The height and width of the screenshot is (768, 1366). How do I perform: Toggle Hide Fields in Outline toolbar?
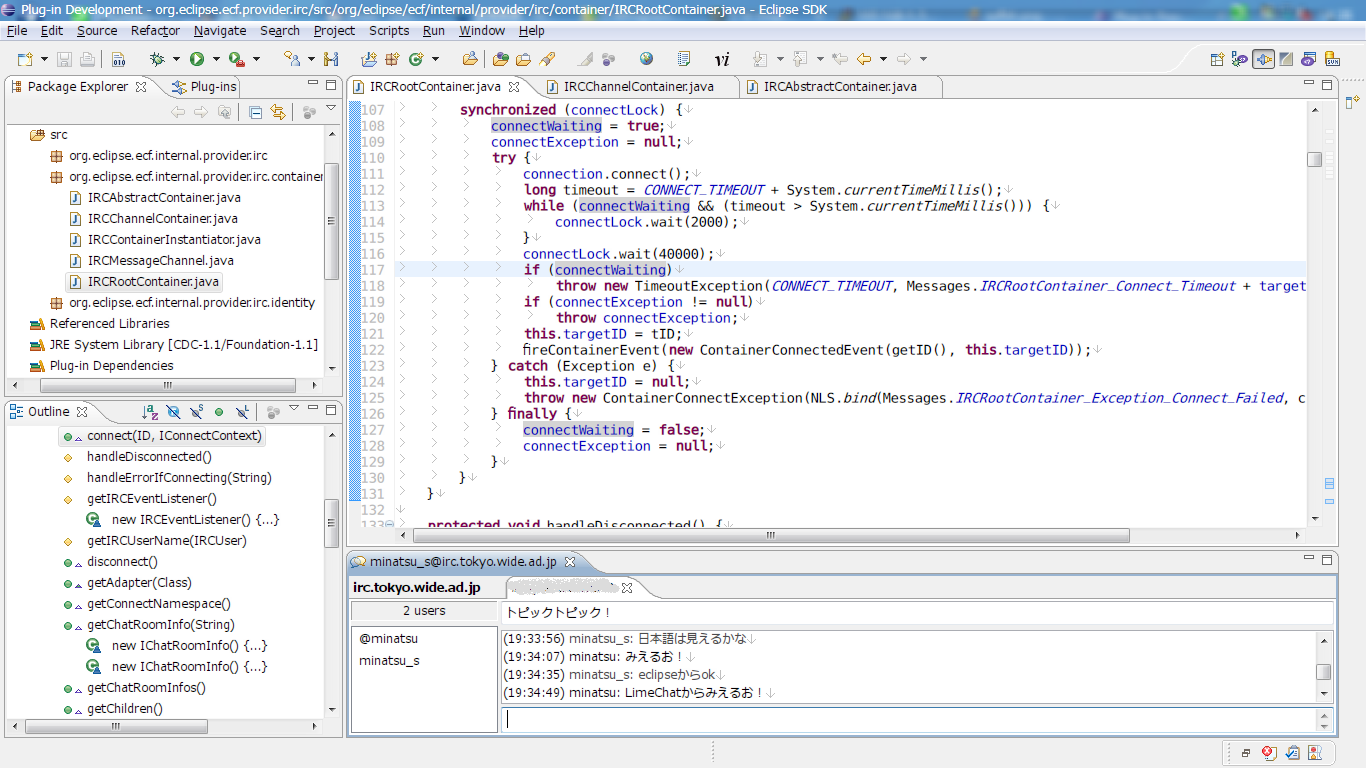pyautogui.click(x=173, y=411)
